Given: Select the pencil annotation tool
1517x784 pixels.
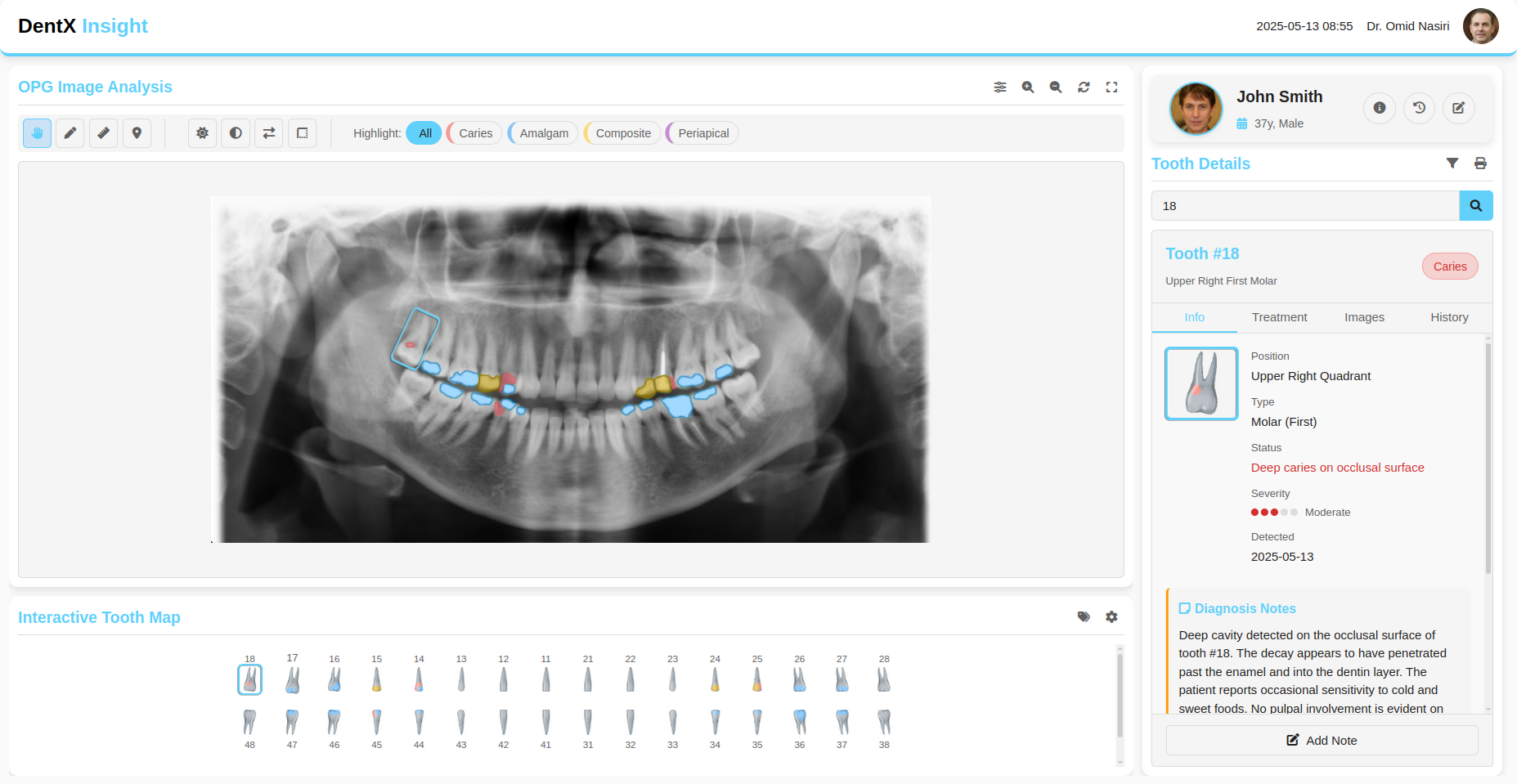Looking at the screenshot, I should click(70, 133).
